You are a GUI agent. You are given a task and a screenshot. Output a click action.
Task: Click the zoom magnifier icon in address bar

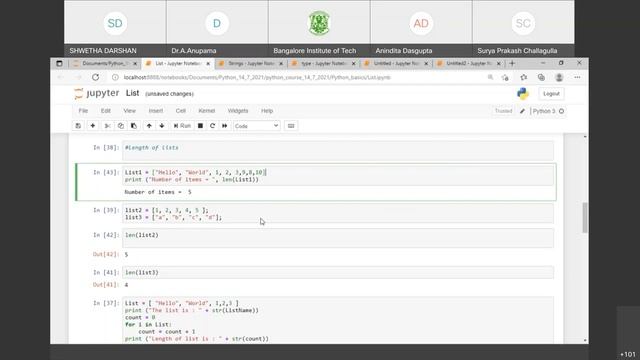(x=490, y=77)
